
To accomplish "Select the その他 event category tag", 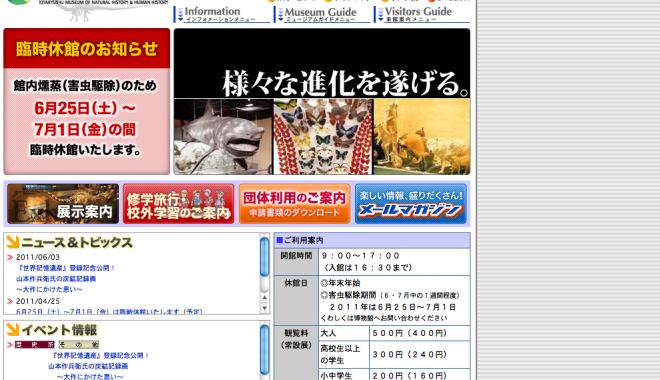I will [x=79, y=345].
